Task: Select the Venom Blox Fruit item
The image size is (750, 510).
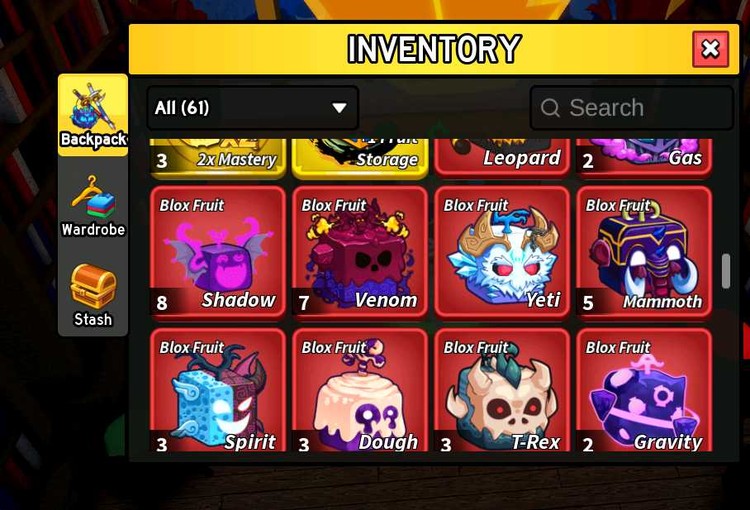Action: point(360,252)
